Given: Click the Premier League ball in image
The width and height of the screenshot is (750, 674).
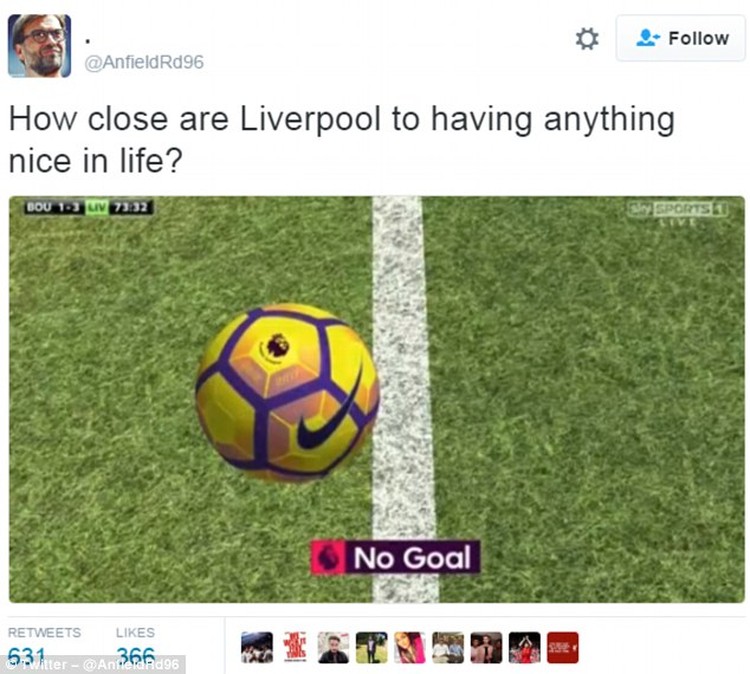Looking at the screenshot, I should (x=287, y=392).
